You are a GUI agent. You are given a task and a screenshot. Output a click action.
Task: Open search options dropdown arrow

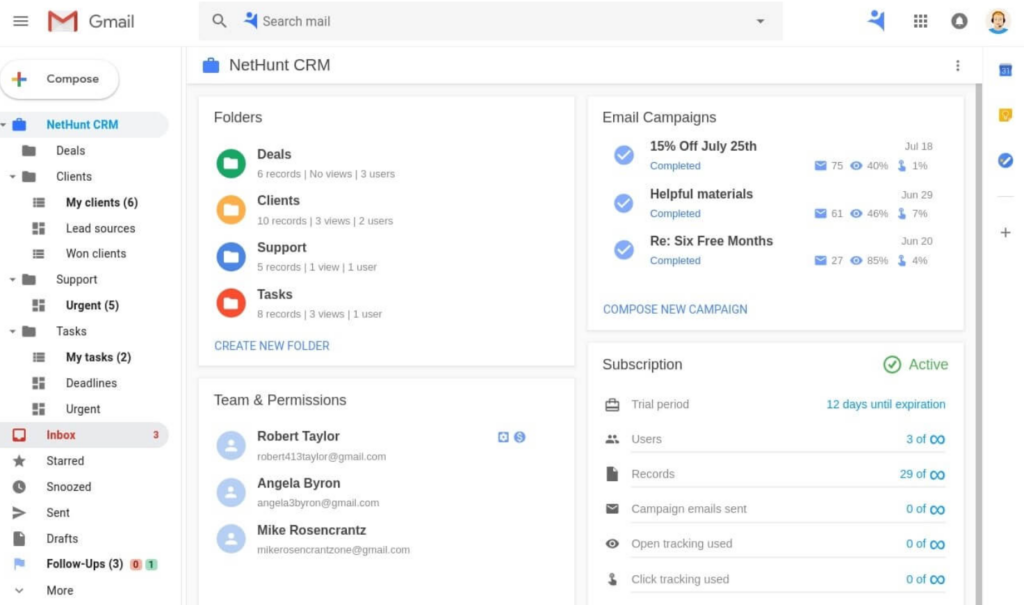pyautogui.click(x=760, y=21)
